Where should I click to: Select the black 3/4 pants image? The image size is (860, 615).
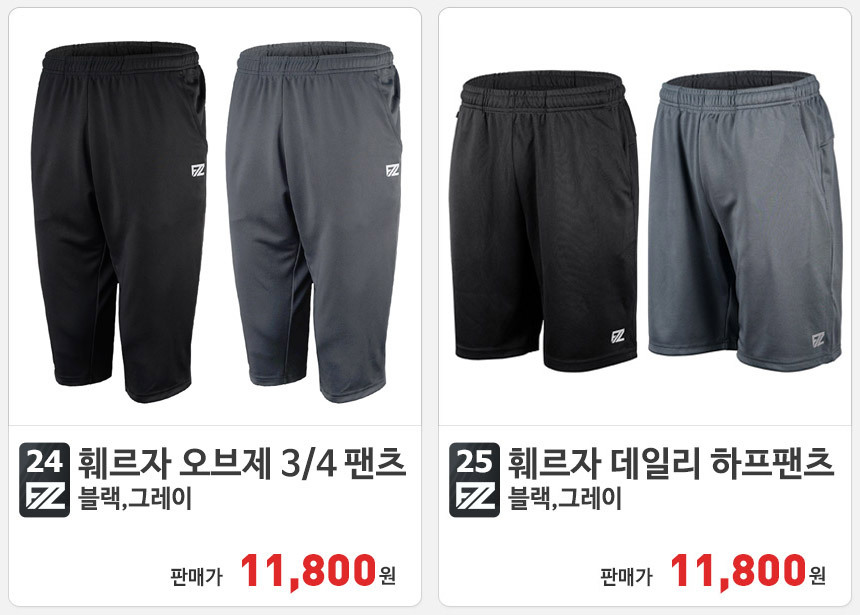(120, 221)
